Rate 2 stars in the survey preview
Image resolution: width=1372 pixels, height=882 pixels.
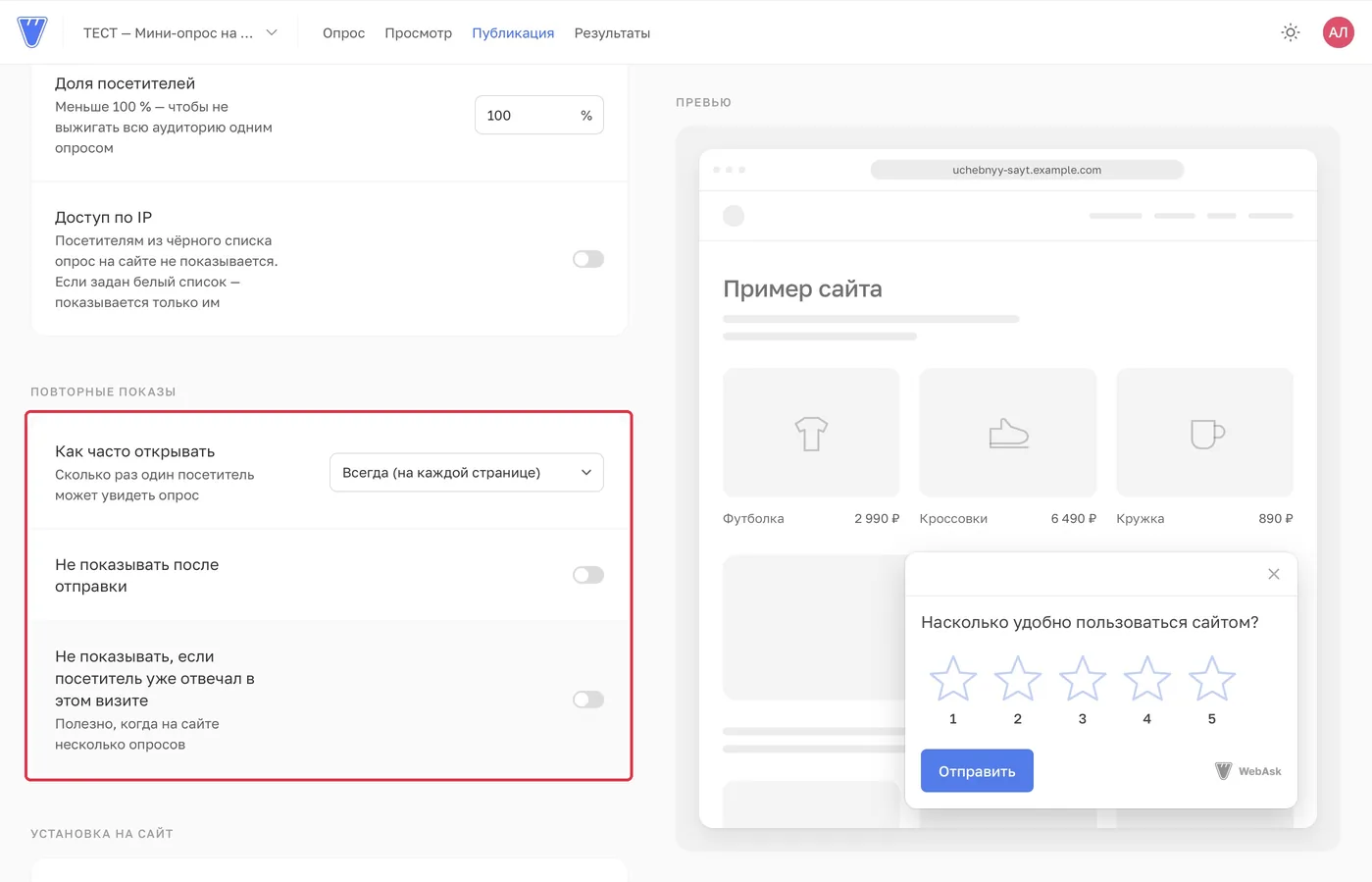1018,679
